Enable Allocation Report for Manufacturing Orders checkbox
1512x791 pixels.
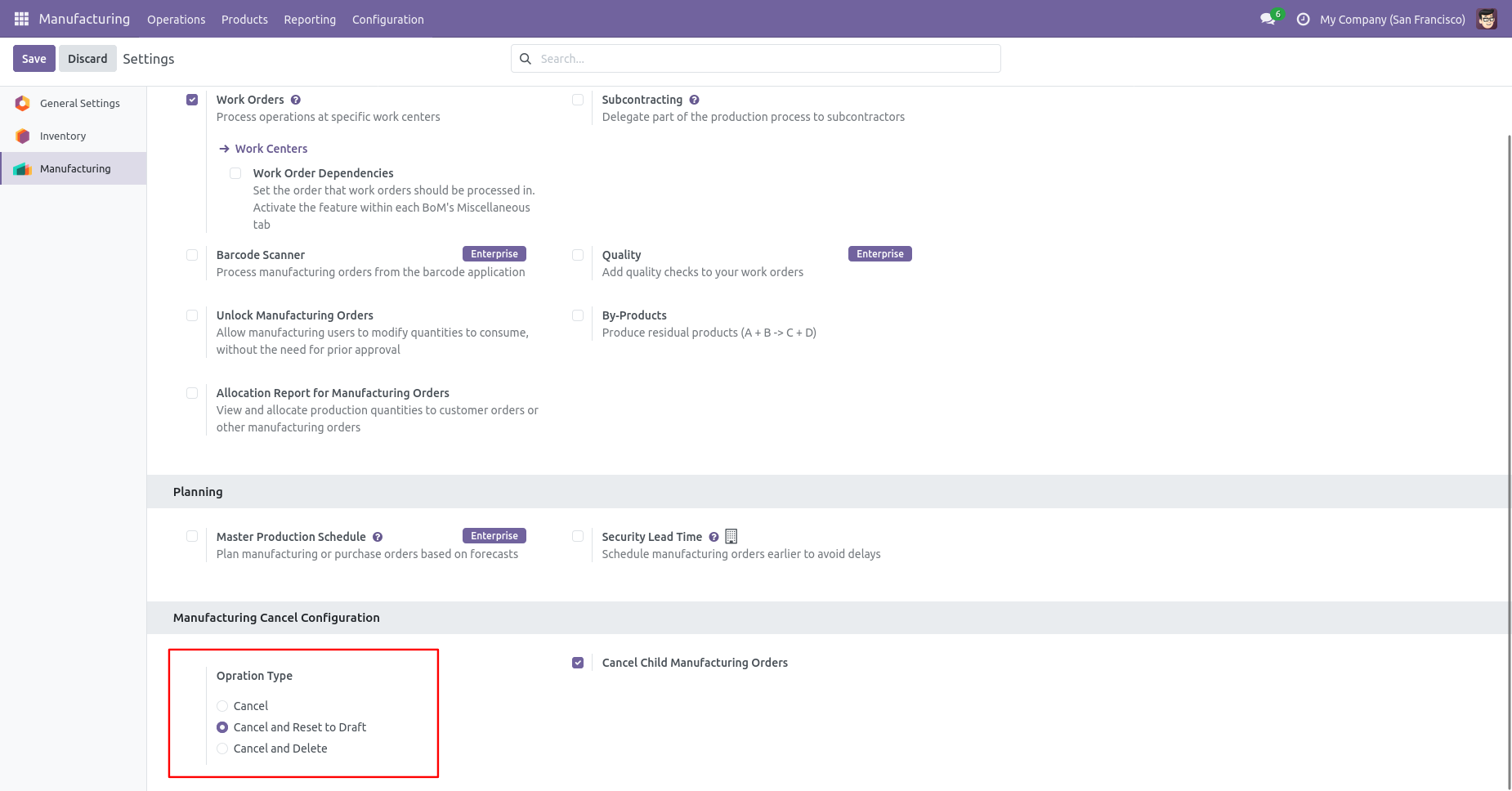coord(192,393)
